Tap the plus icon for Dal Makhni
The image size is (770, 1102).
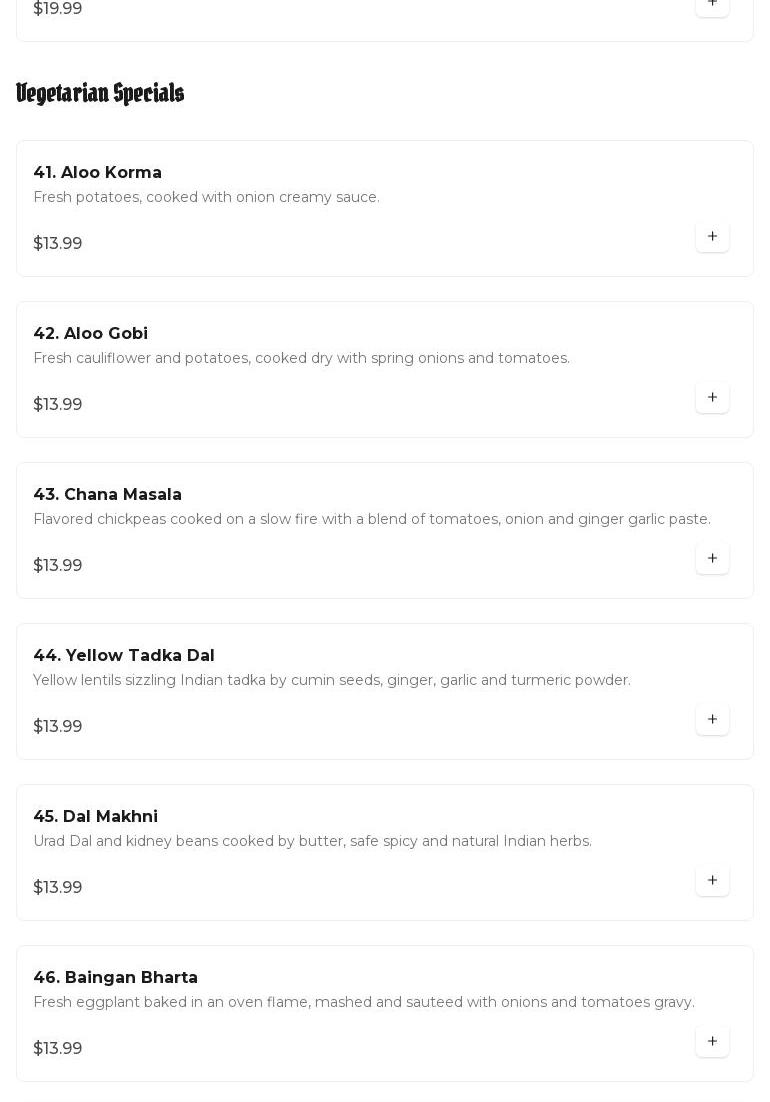tap(712, 881)
